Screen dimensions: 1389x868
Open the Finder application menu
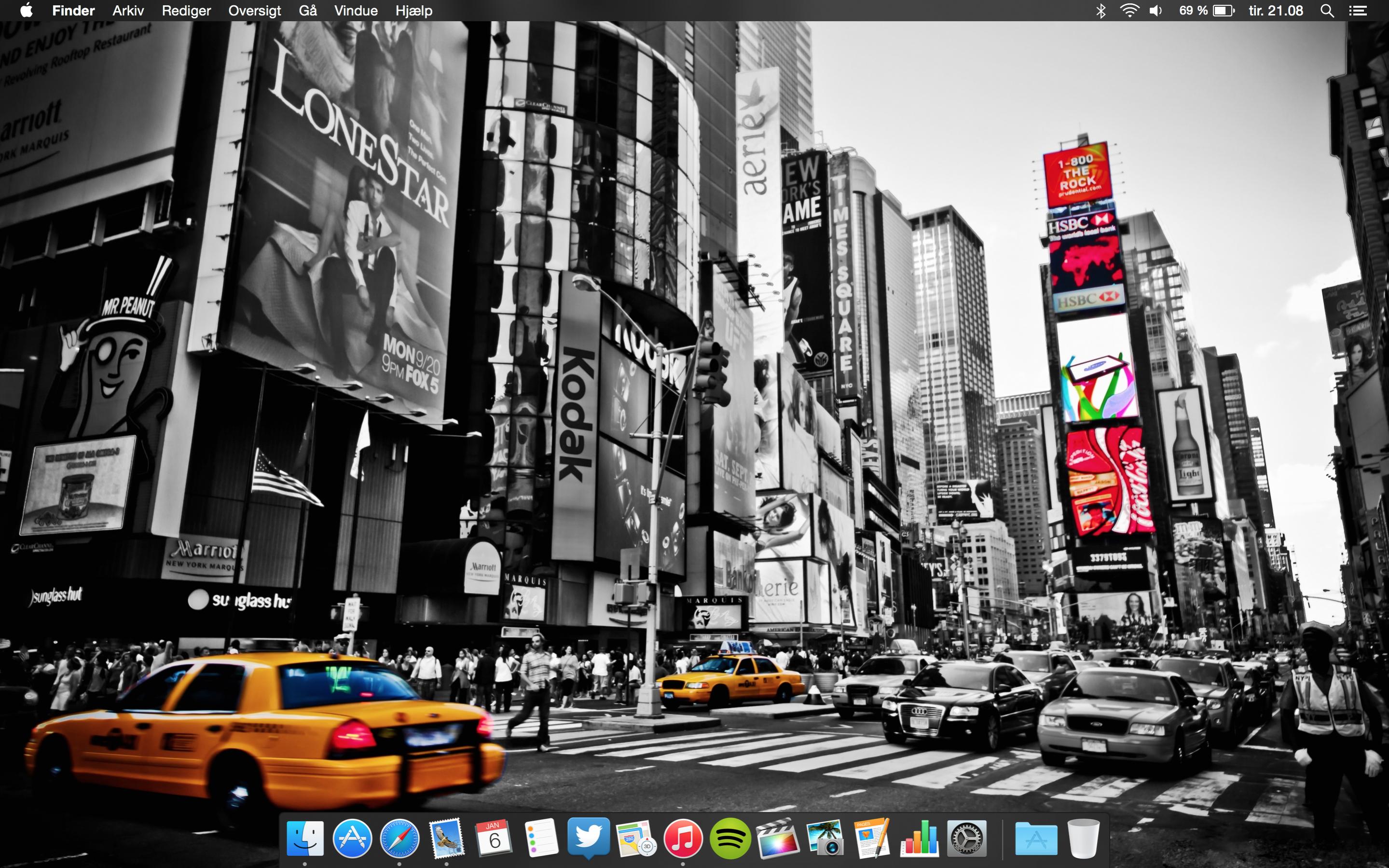click(x=73, y=10)
